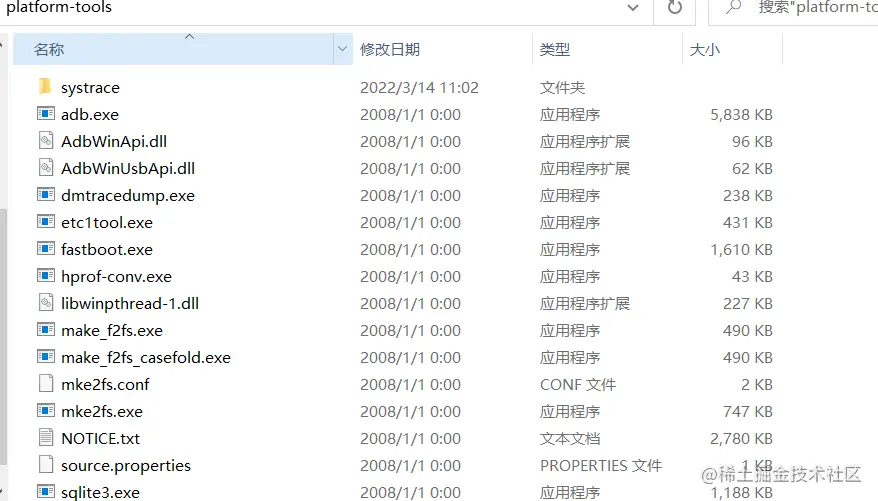Click the 96 KB size of AdbWinApi.dll
The image size is (878, 501).
tap(752, 142)
